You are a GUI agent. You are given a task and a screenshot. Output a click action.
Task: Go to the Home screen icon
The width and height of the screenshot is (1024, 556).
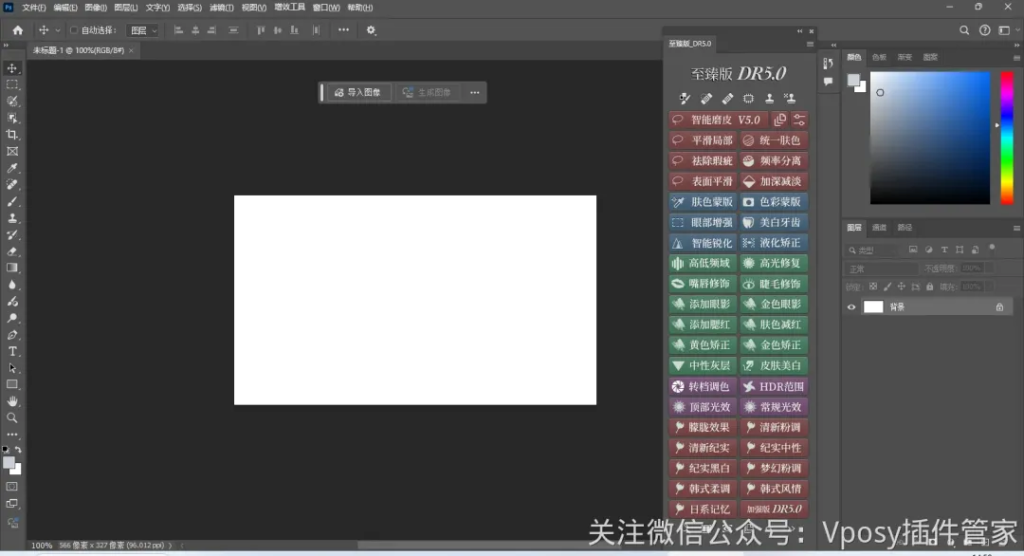(18, 30)
